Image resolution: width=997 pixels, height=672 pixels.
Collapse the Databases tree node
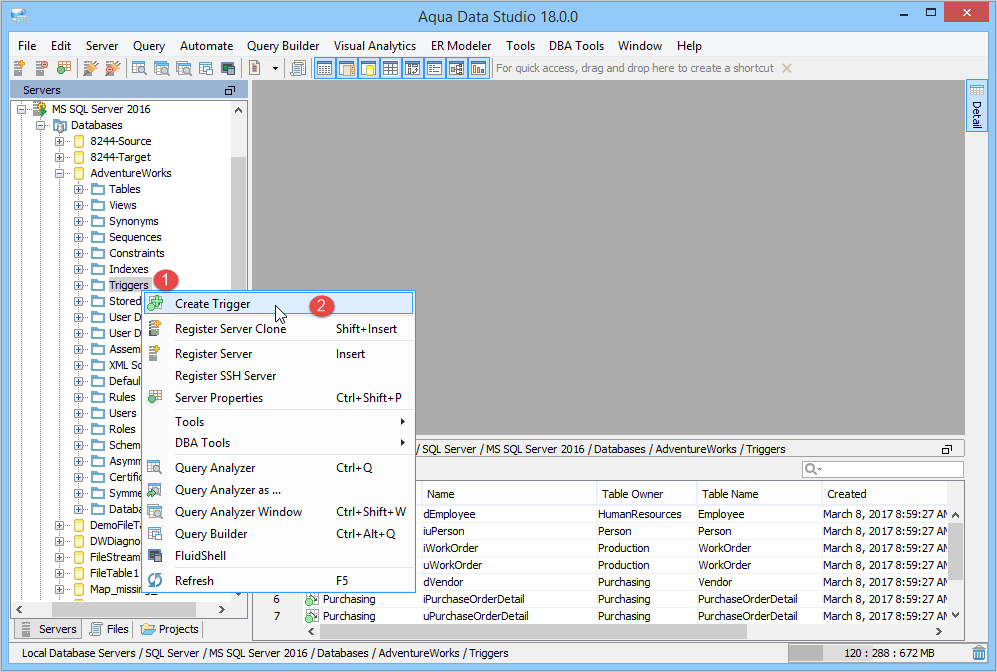coord(41,125)
